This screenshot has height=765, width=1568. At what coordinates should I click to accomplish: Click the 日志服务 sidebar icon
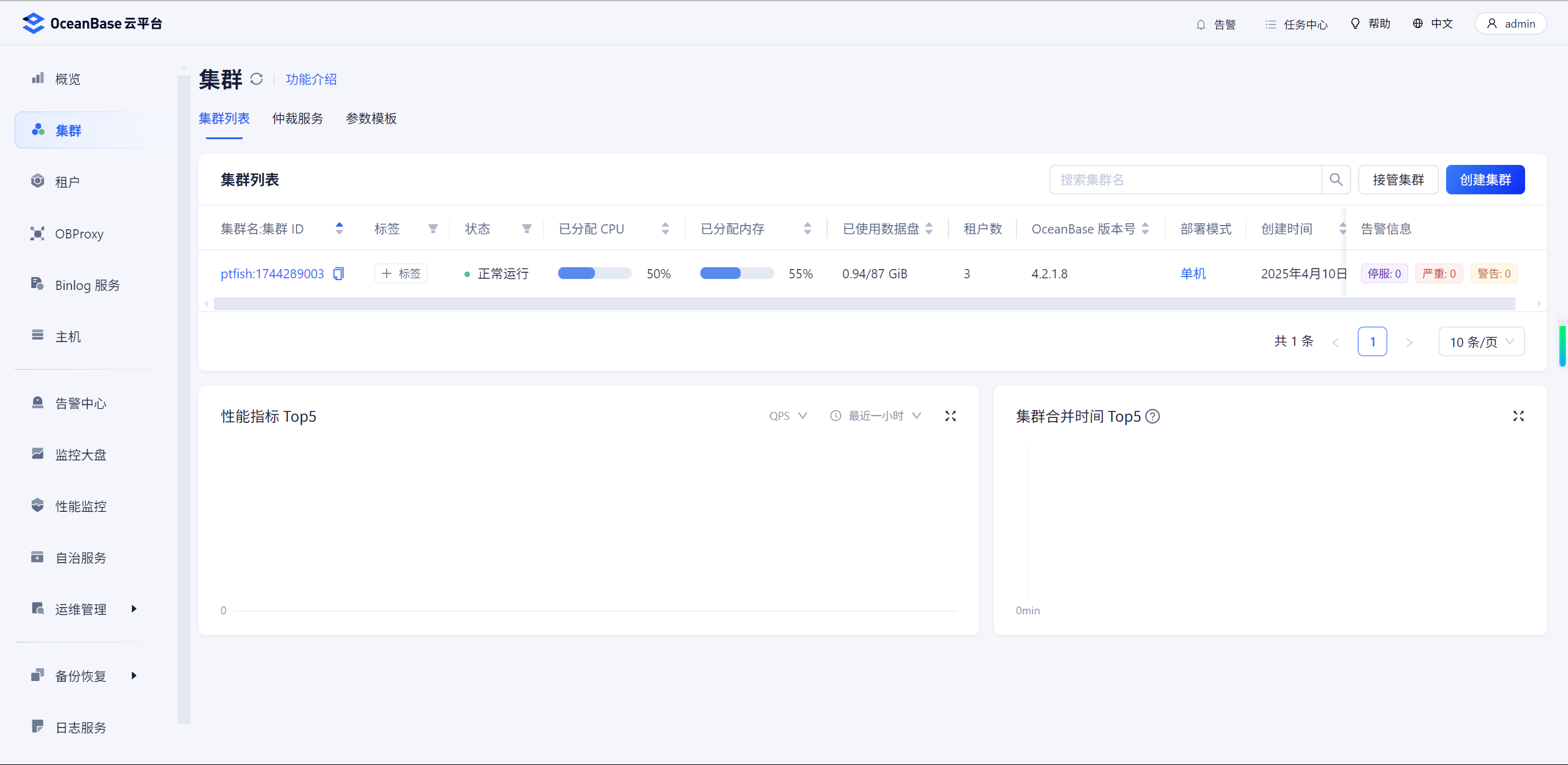pyautogui.click(x=38, y=726)
